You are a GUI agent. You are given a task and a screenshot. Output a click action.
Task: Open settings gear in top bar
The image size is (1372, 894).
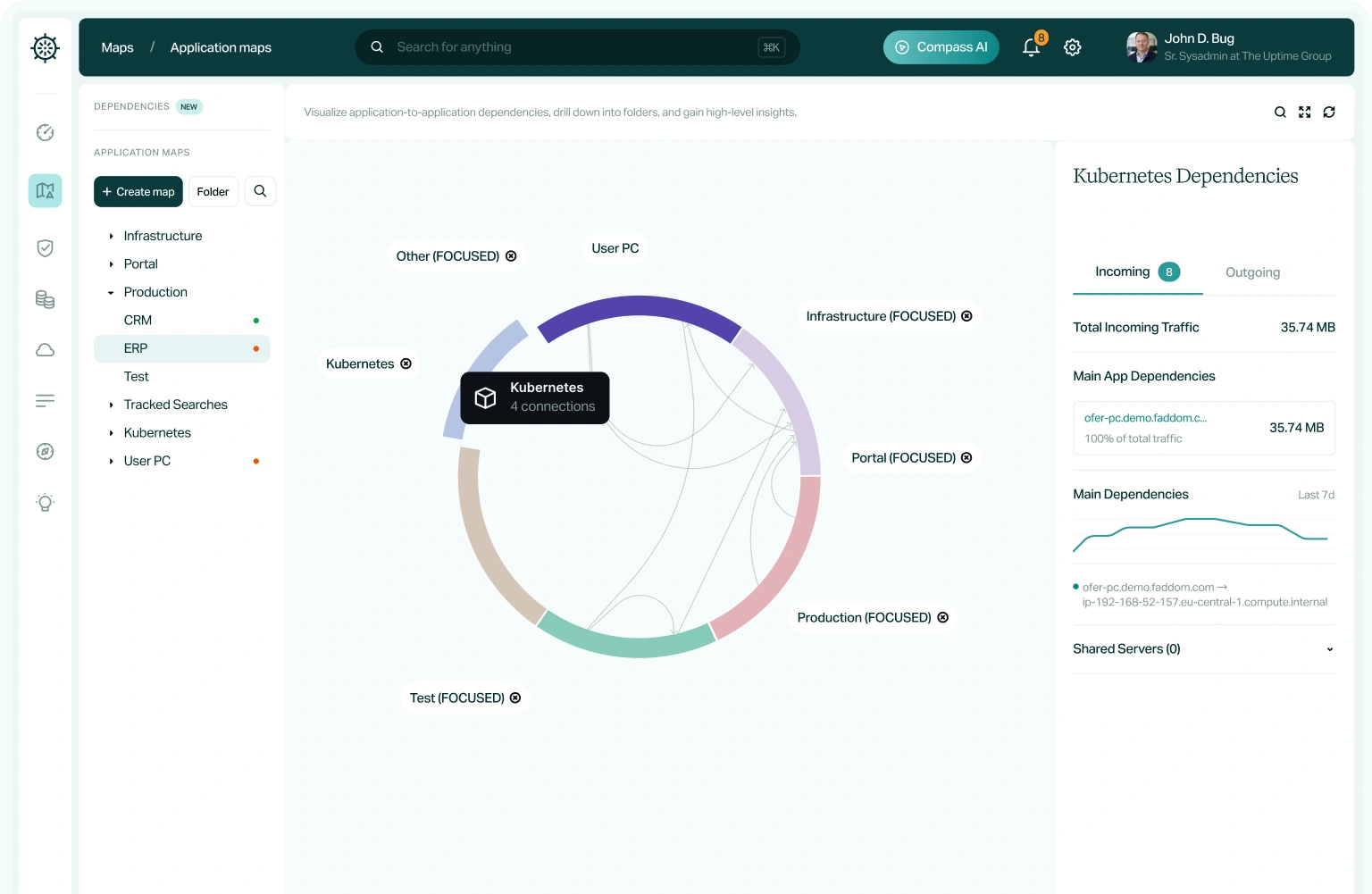[x=1073, y=47]
